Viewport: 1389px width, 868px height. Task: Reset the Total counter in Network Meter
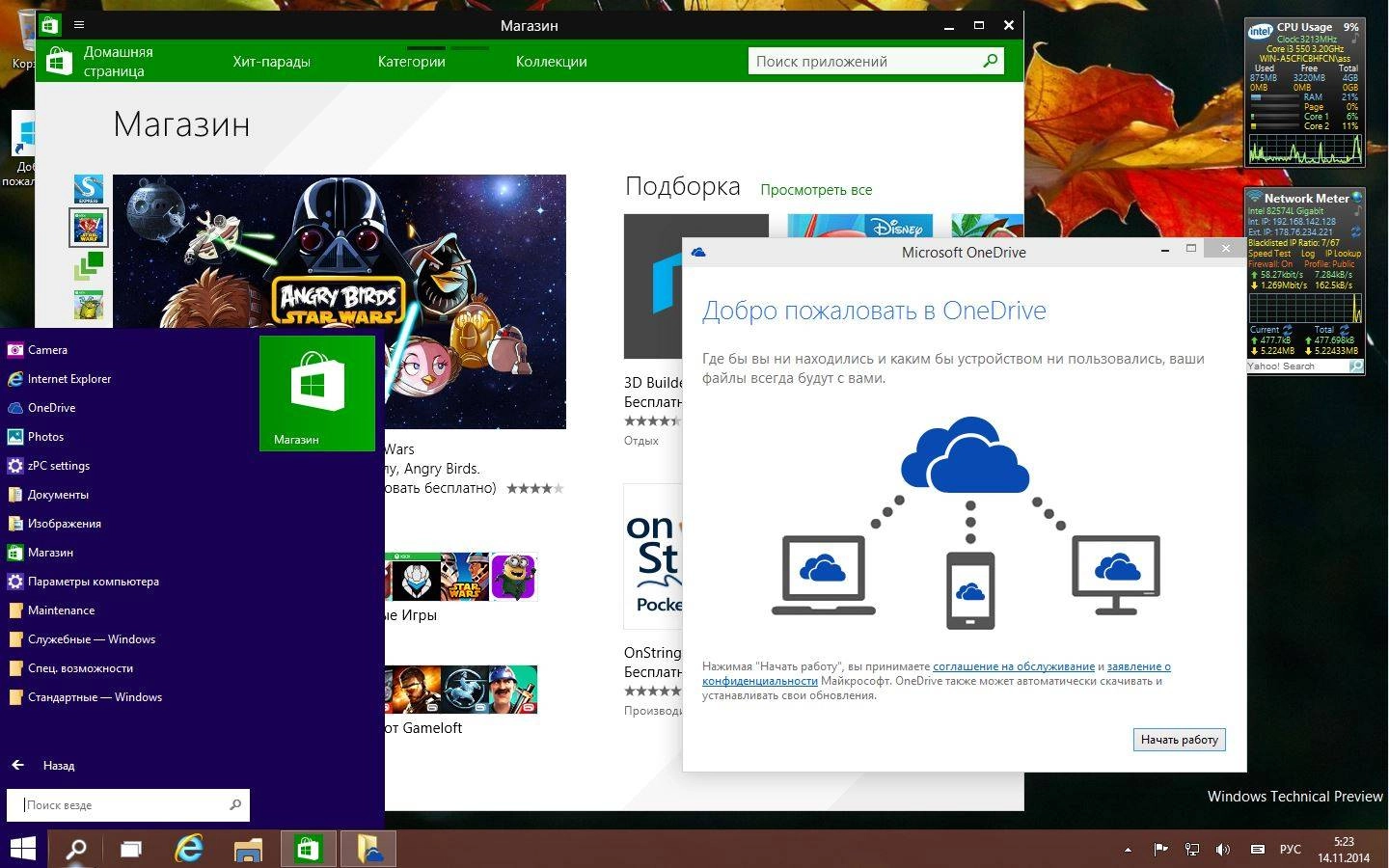tap(1344, 330)
